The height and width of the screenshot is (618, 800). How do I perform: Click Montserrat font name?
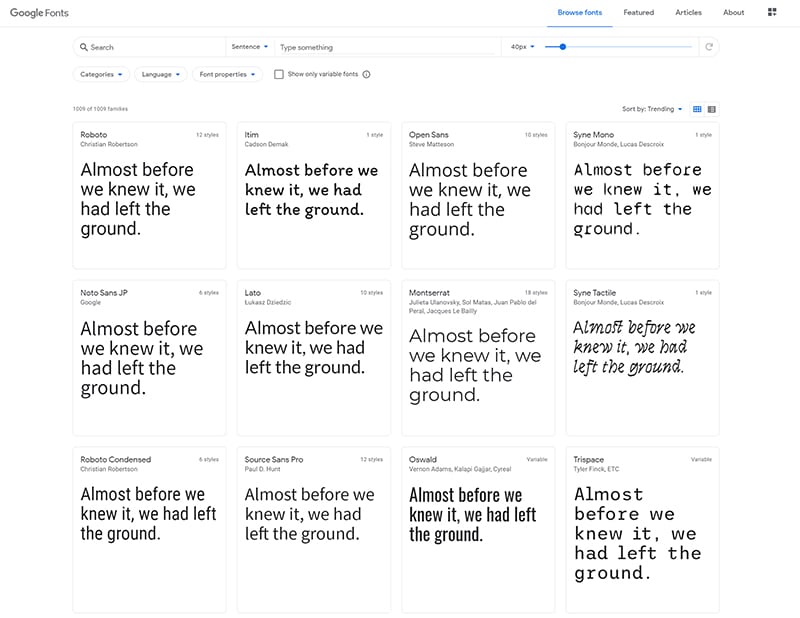[x=429, y=293]
